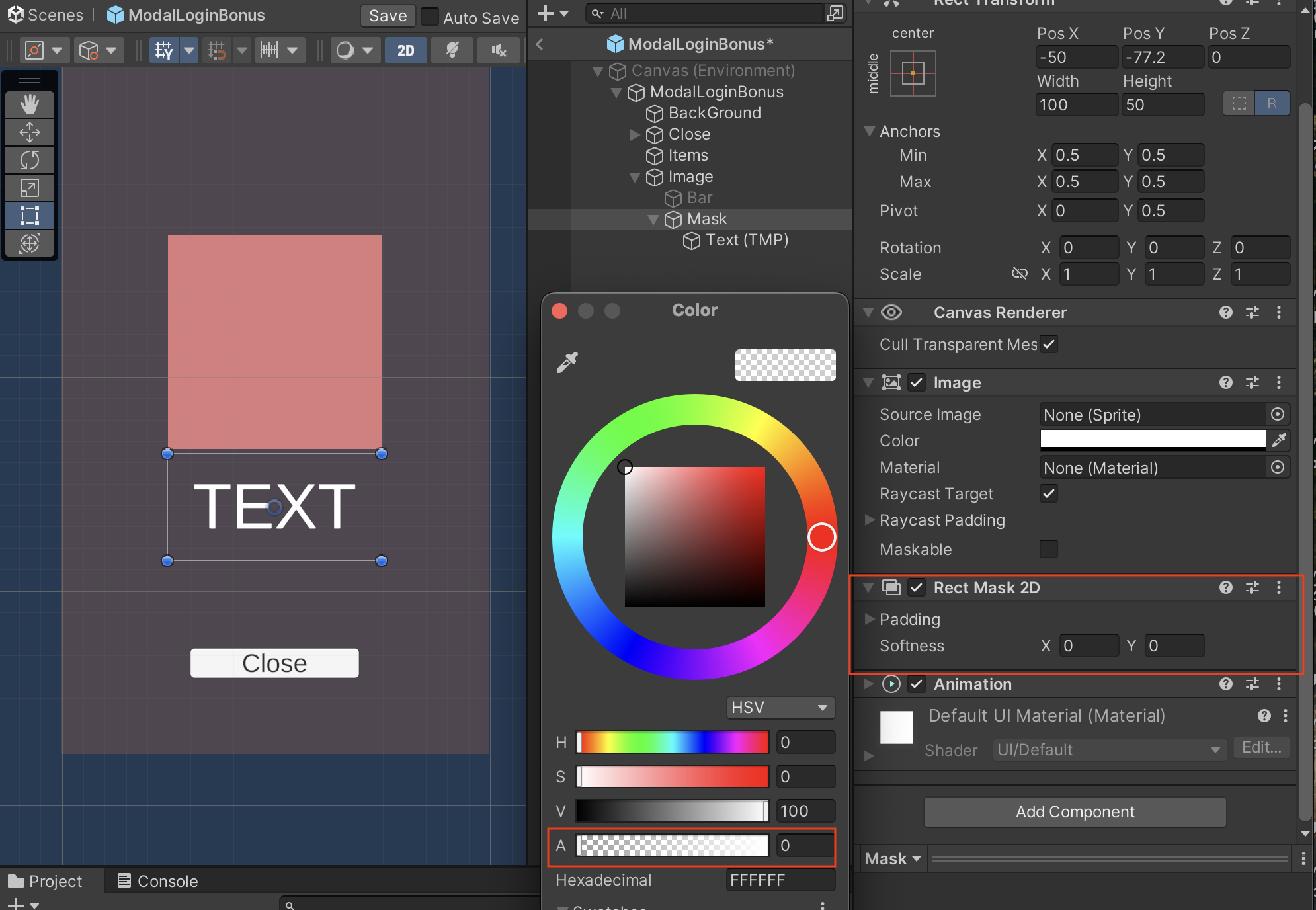
Task: Mute scene audio with the speaker icon
Action: pyautogui.click(x=498, y=50)
